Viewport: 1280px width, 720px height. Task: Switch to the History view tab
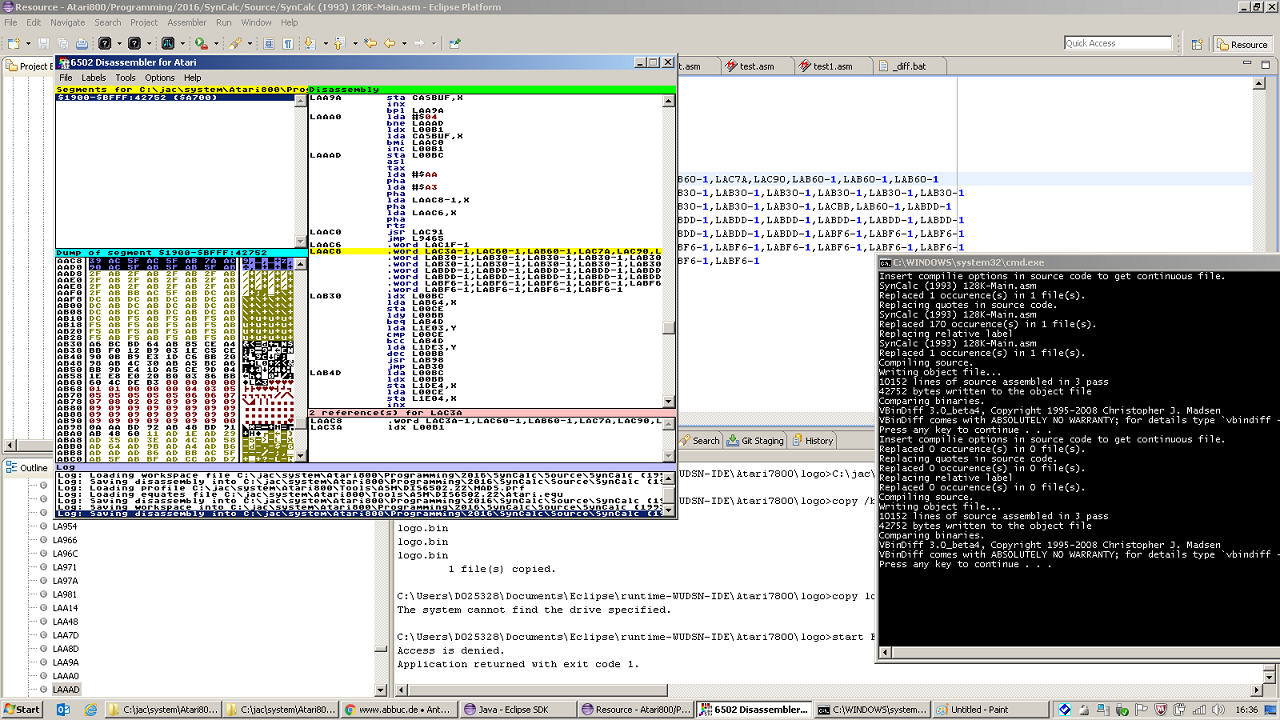(x=812, y=440)
